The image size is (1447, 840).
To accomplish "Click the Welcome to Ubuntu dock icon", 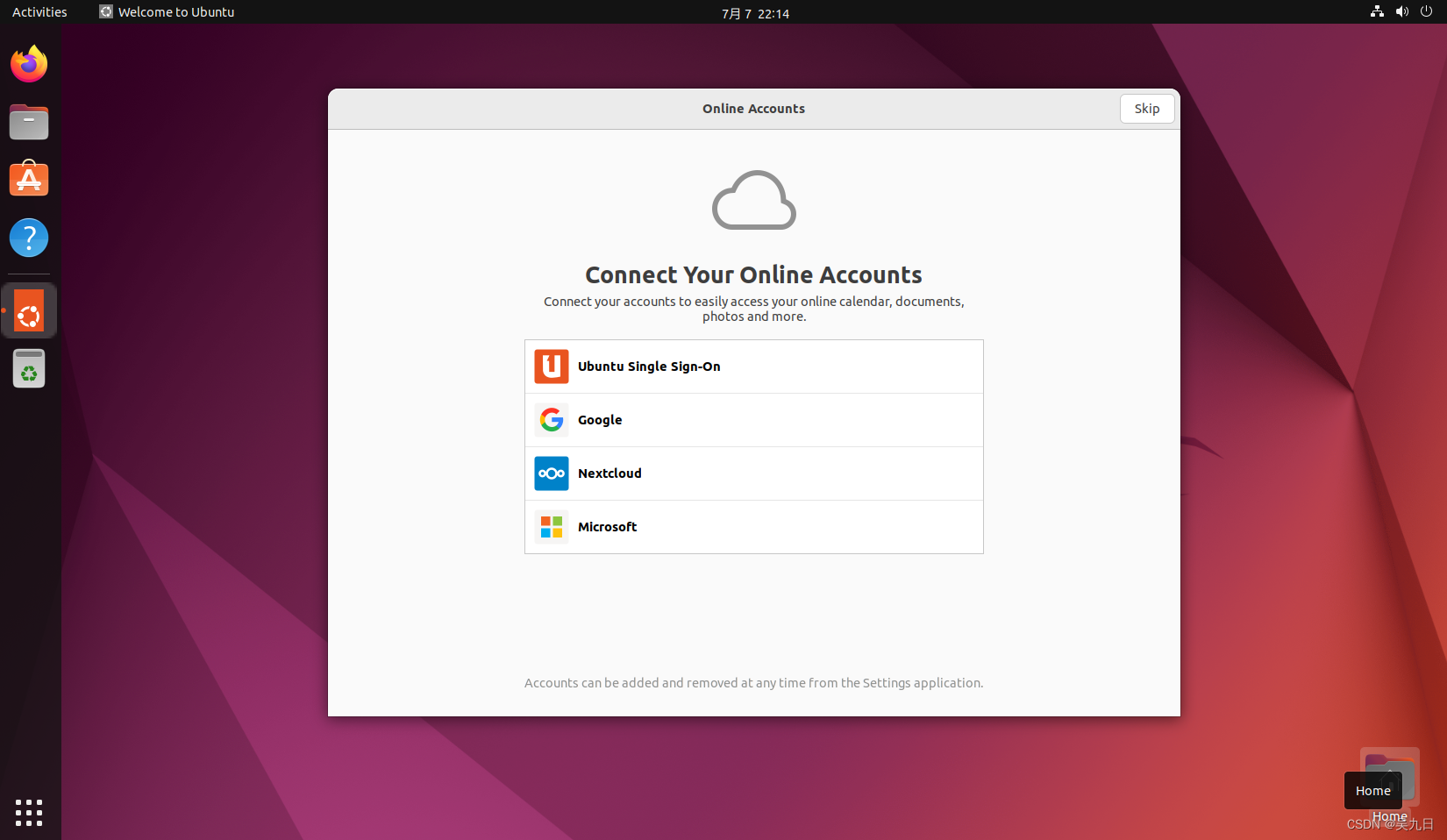I will coord(29,311).
